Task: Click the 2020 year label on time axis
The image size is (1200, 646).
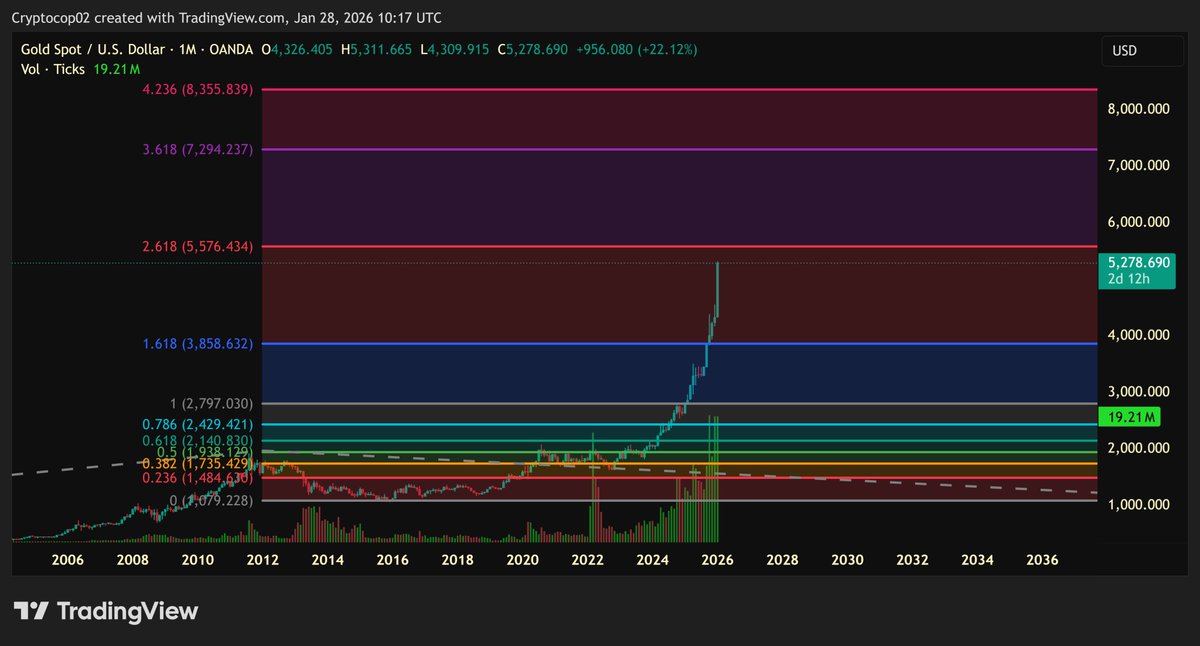Action: click(523, 560)
